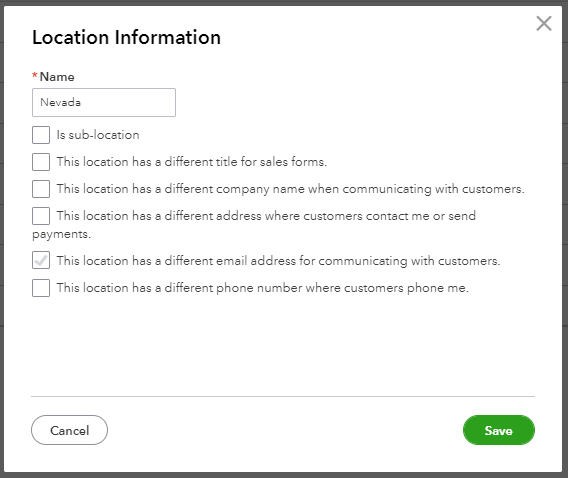Enable the Is sub-location checkbox

(x=41, y=135)
